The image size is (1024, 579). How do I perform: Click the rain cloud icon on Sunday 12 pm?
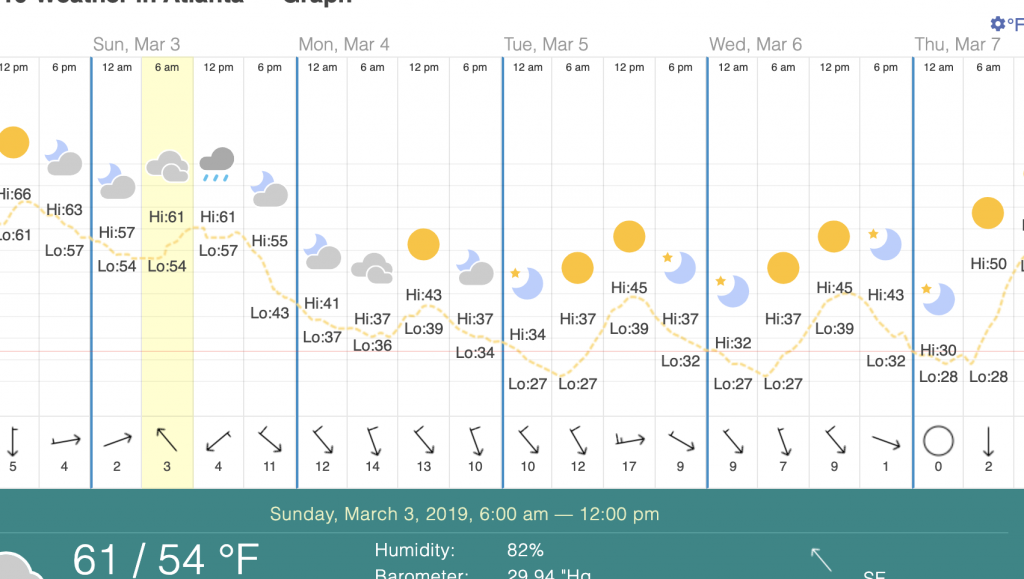coord(217,163)
